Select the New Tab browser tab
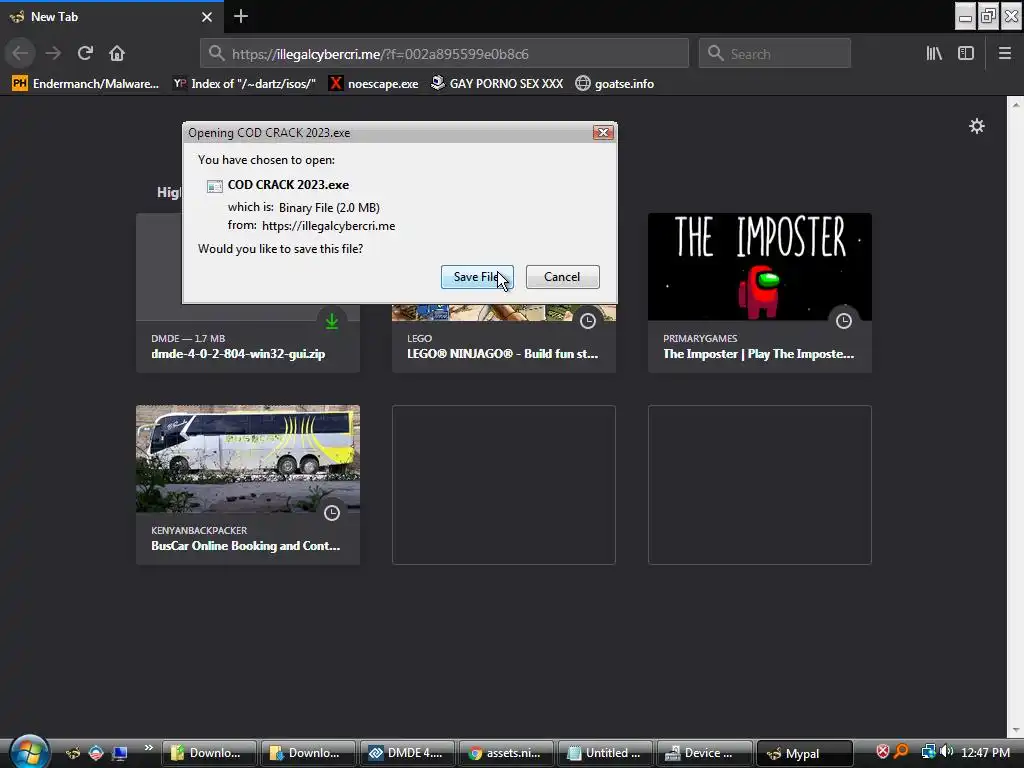Viewport: 1024px width, 768px height. pos(112,17)
